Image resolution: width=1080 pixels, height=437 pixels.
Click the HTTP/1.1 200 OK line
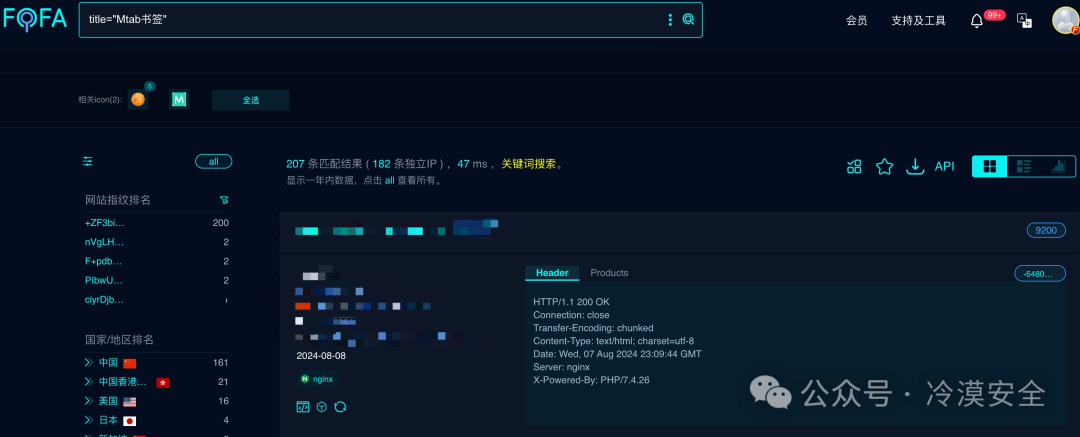coord(572,302)
